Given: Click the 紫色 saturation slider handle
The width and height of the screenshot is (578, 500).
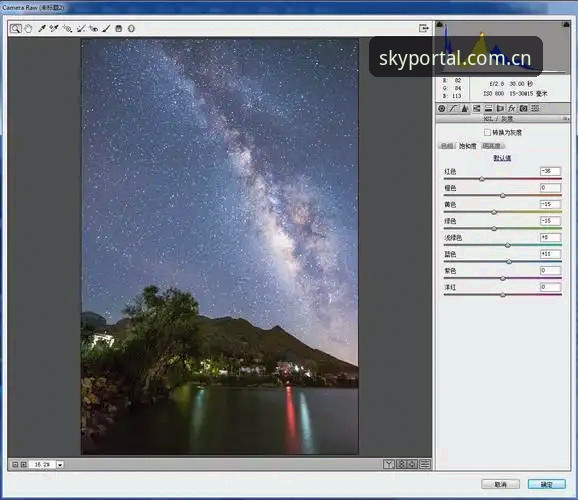Looking at the screenshot, I should point(503,278).
